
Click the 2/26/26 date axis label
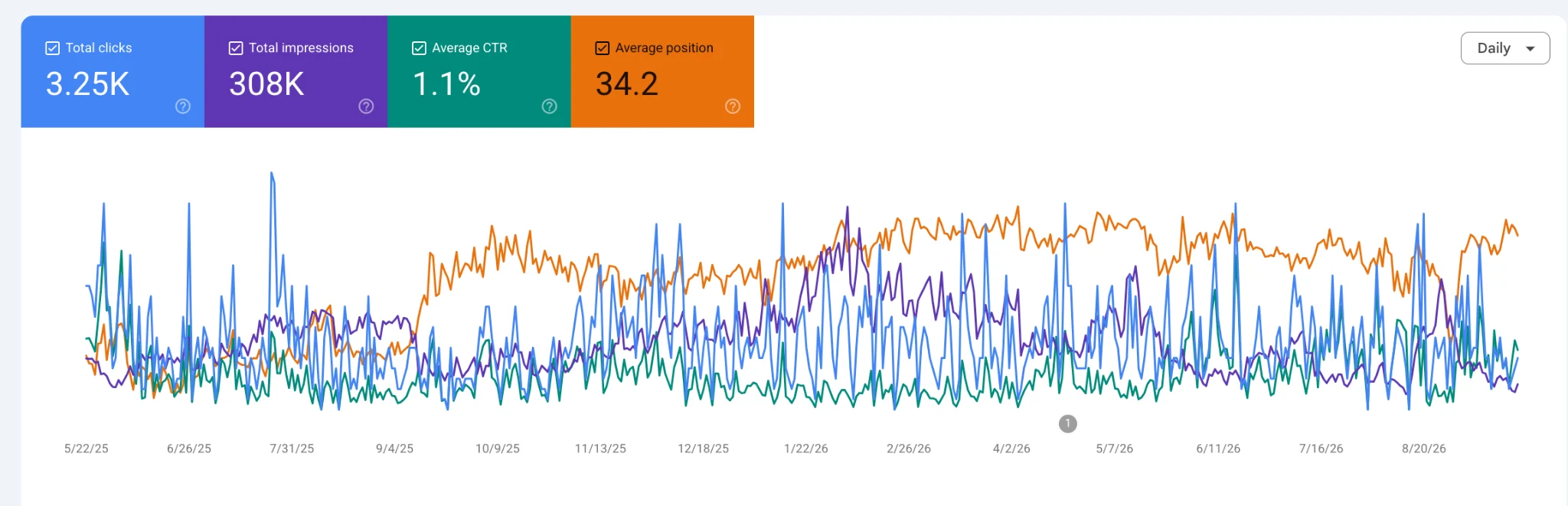[x=909, y=449]
